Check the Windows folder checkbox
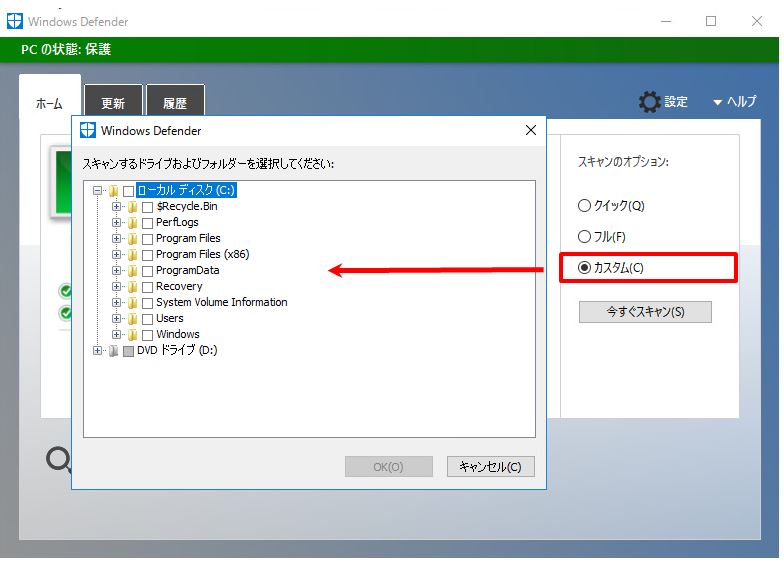The image size is (784, 562). (148, 335)
